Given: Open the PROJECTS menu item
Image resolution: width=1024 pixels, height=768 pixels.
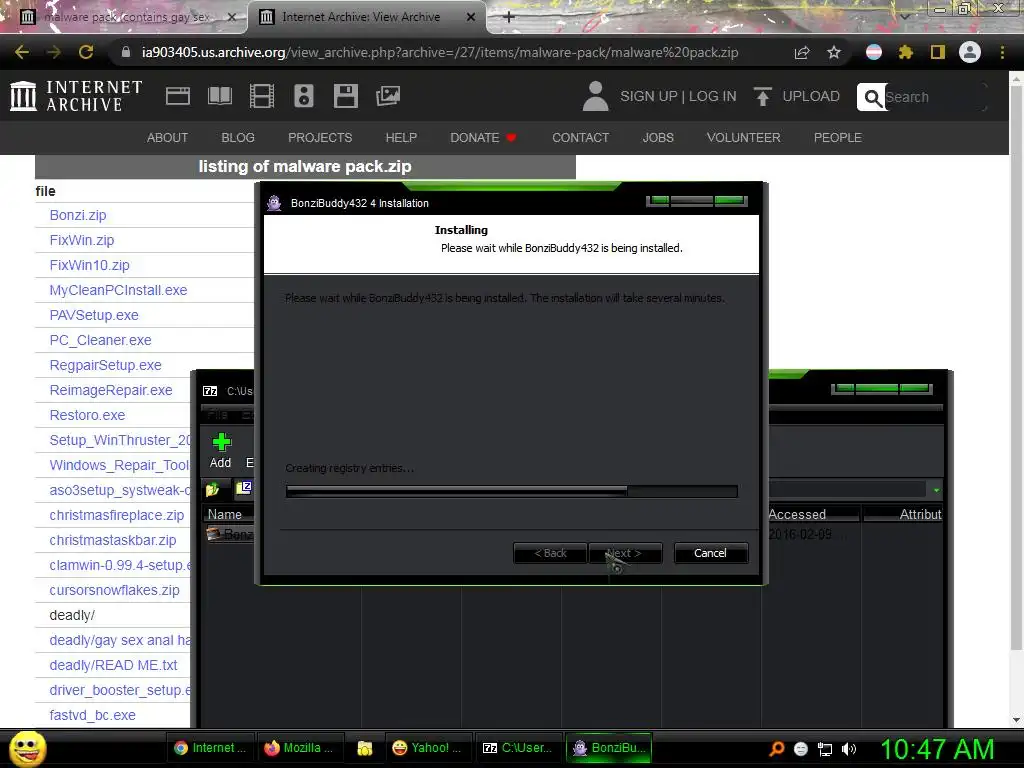Looking at the screenshot, I should [320, 138].
